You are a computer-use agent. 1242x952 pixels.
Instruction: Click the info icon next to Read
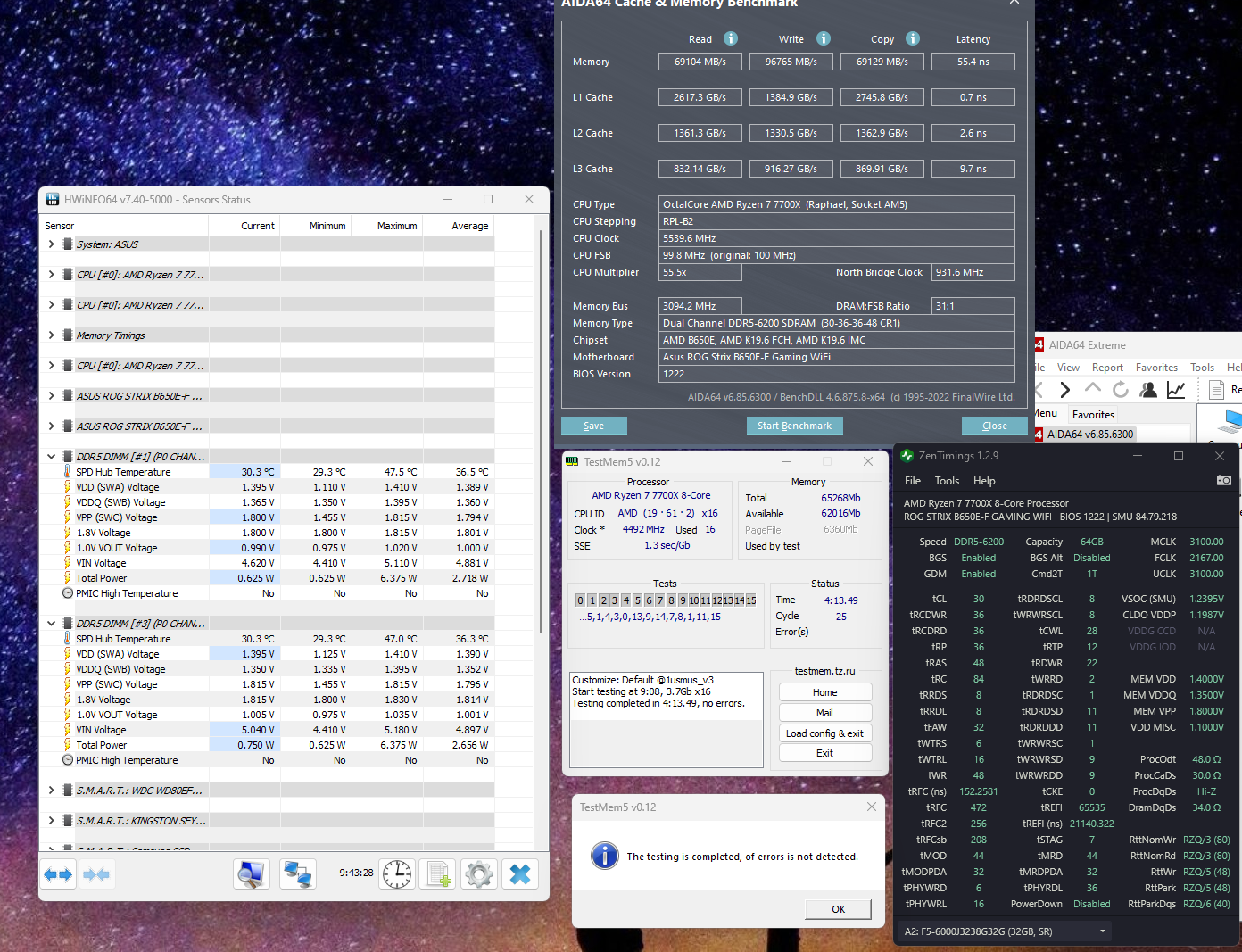coord(731,38)
